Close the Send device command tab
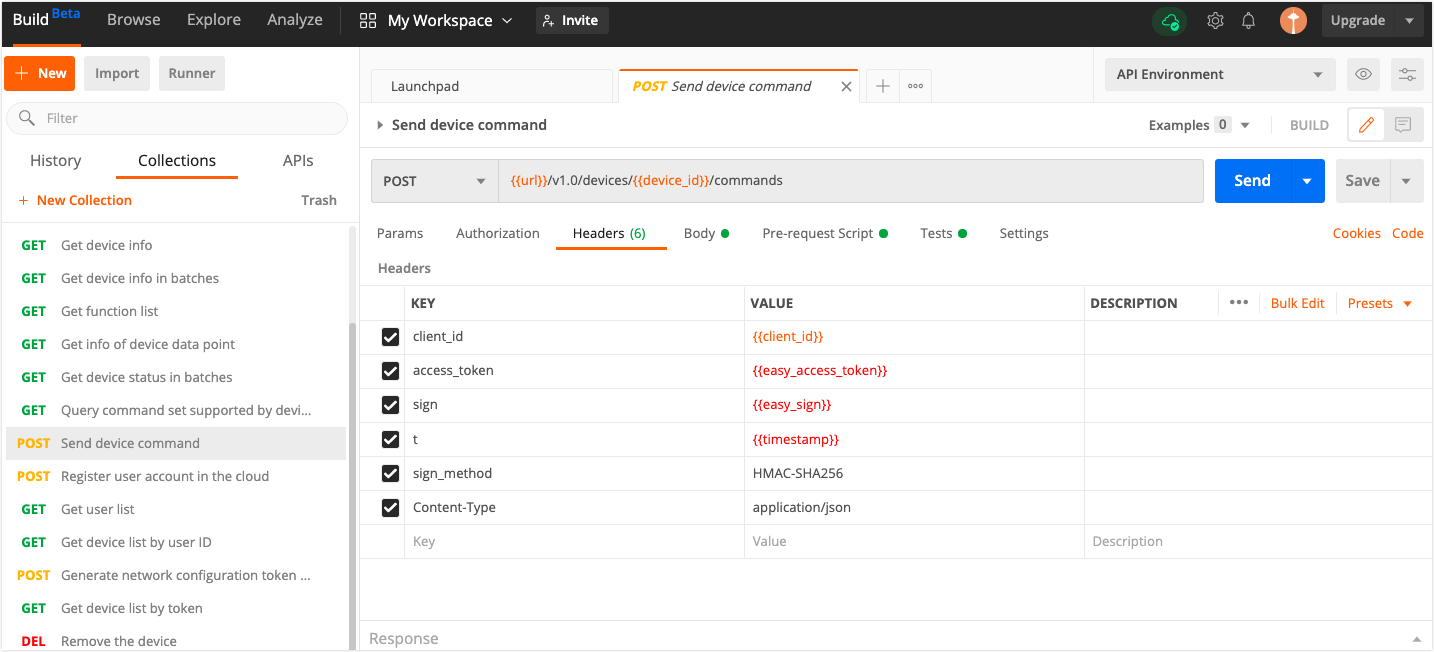The image size is (1434, 652). [846, 87]
